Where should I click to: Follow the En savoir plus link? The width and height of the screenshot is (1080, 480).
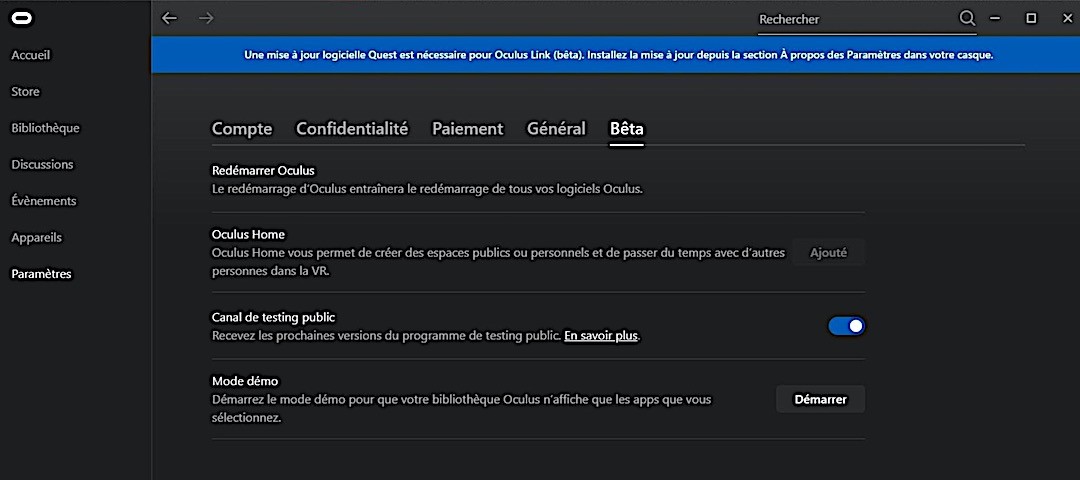[601, 337]
